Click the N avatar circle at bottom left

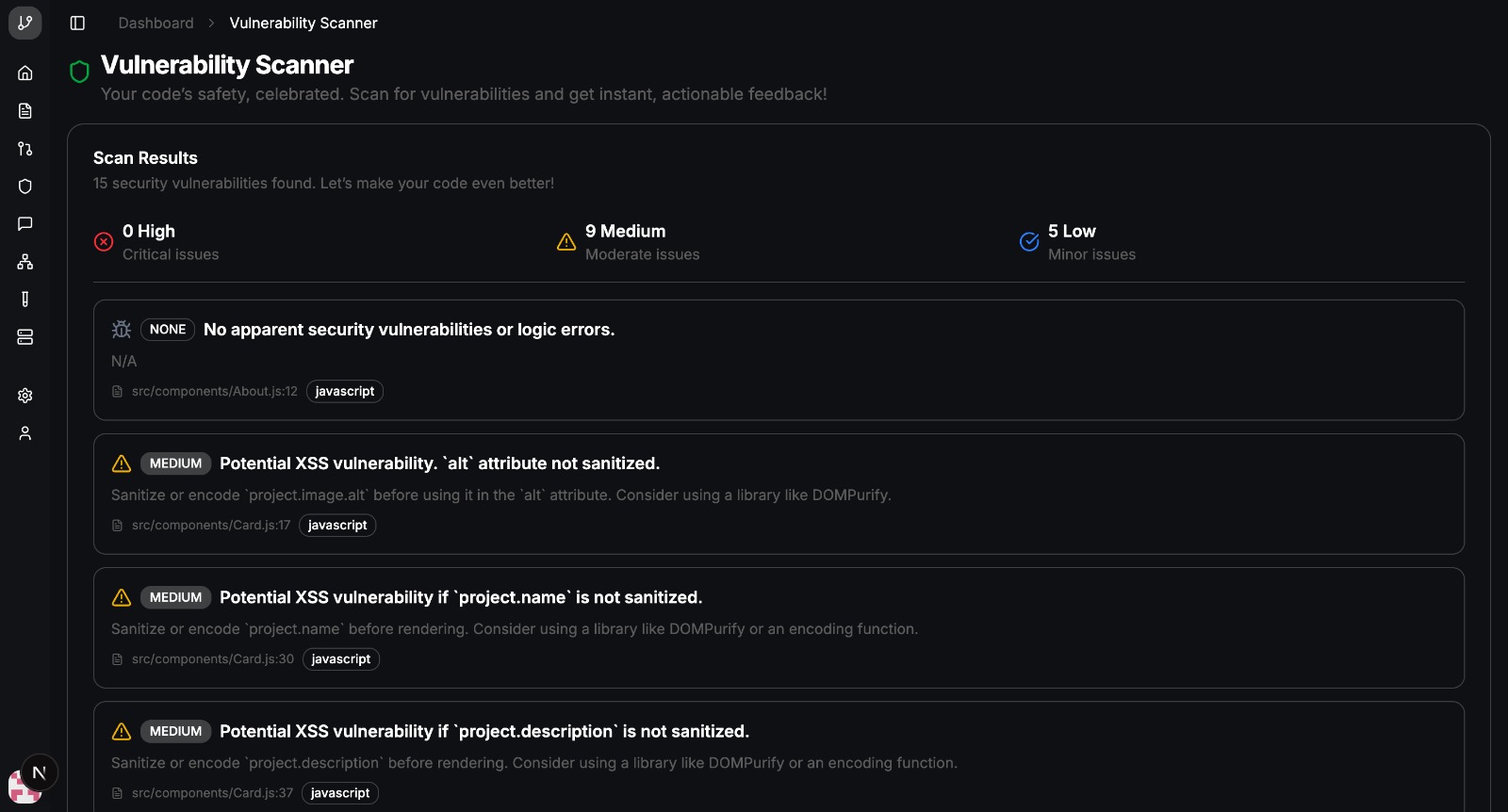[38, 771]
